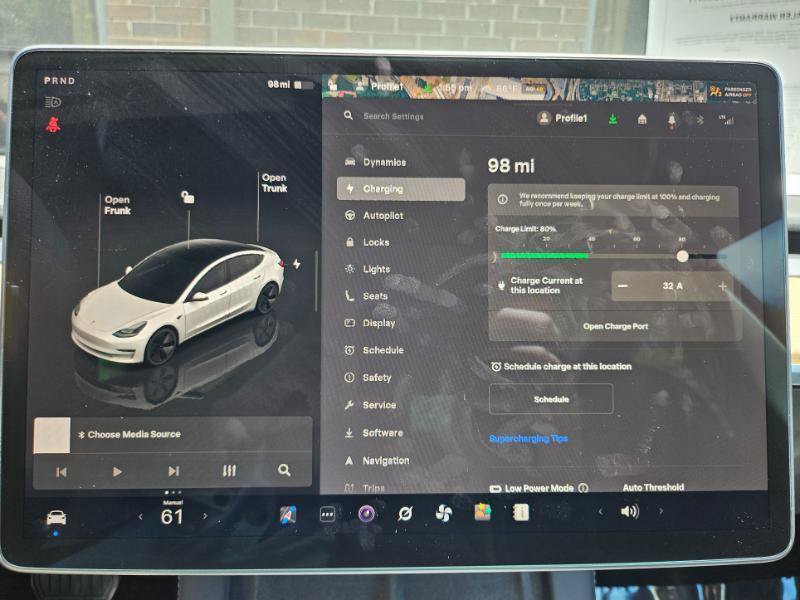Open the Profile1 driver profile selector

563,118
